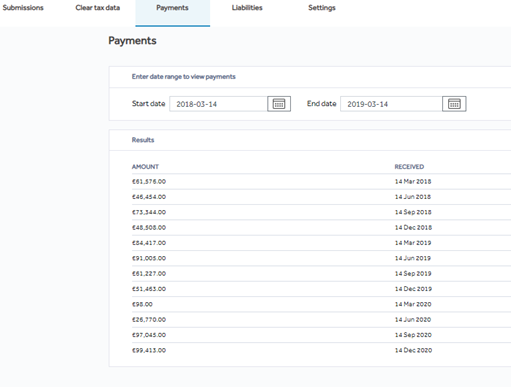
Task: Click the Start date input field
Action: click(x=218, y=104)
